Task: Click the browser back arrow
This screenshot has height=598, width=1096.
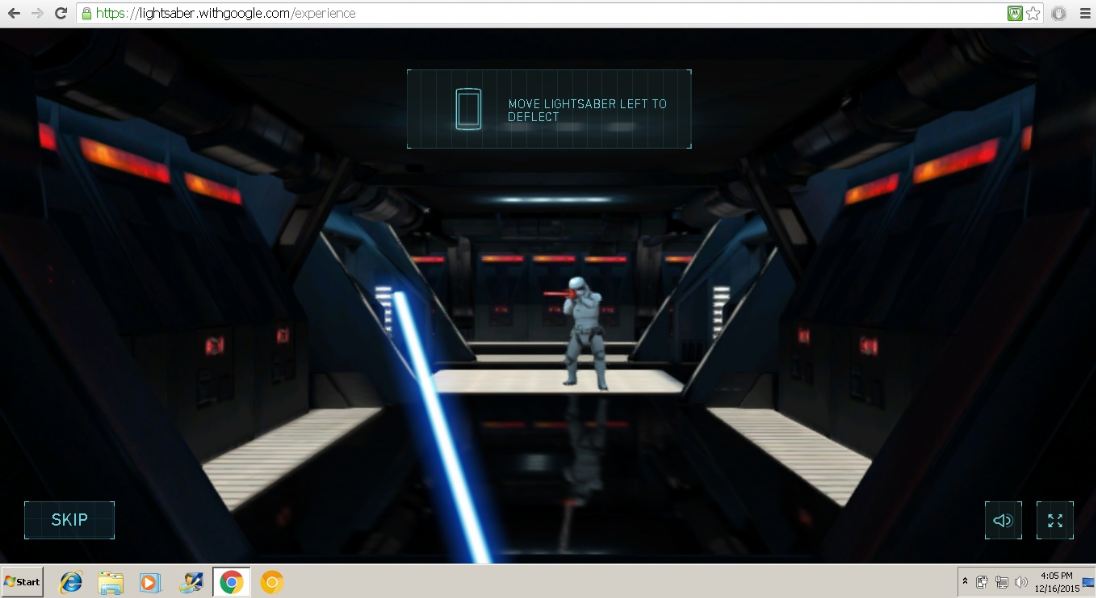Action: (14, 14)
